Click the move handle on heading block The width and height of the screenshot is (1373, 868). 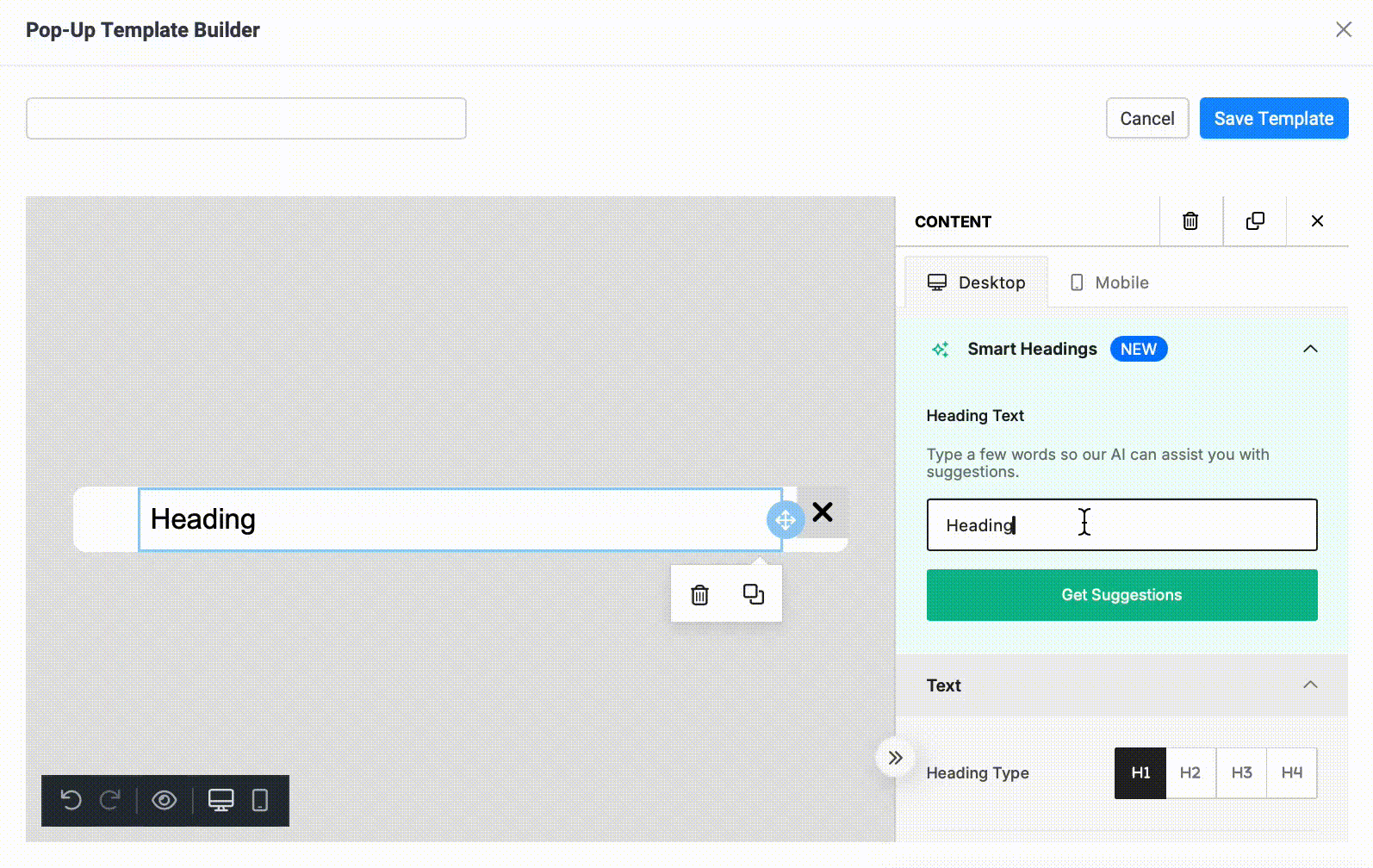click(785, 520)
